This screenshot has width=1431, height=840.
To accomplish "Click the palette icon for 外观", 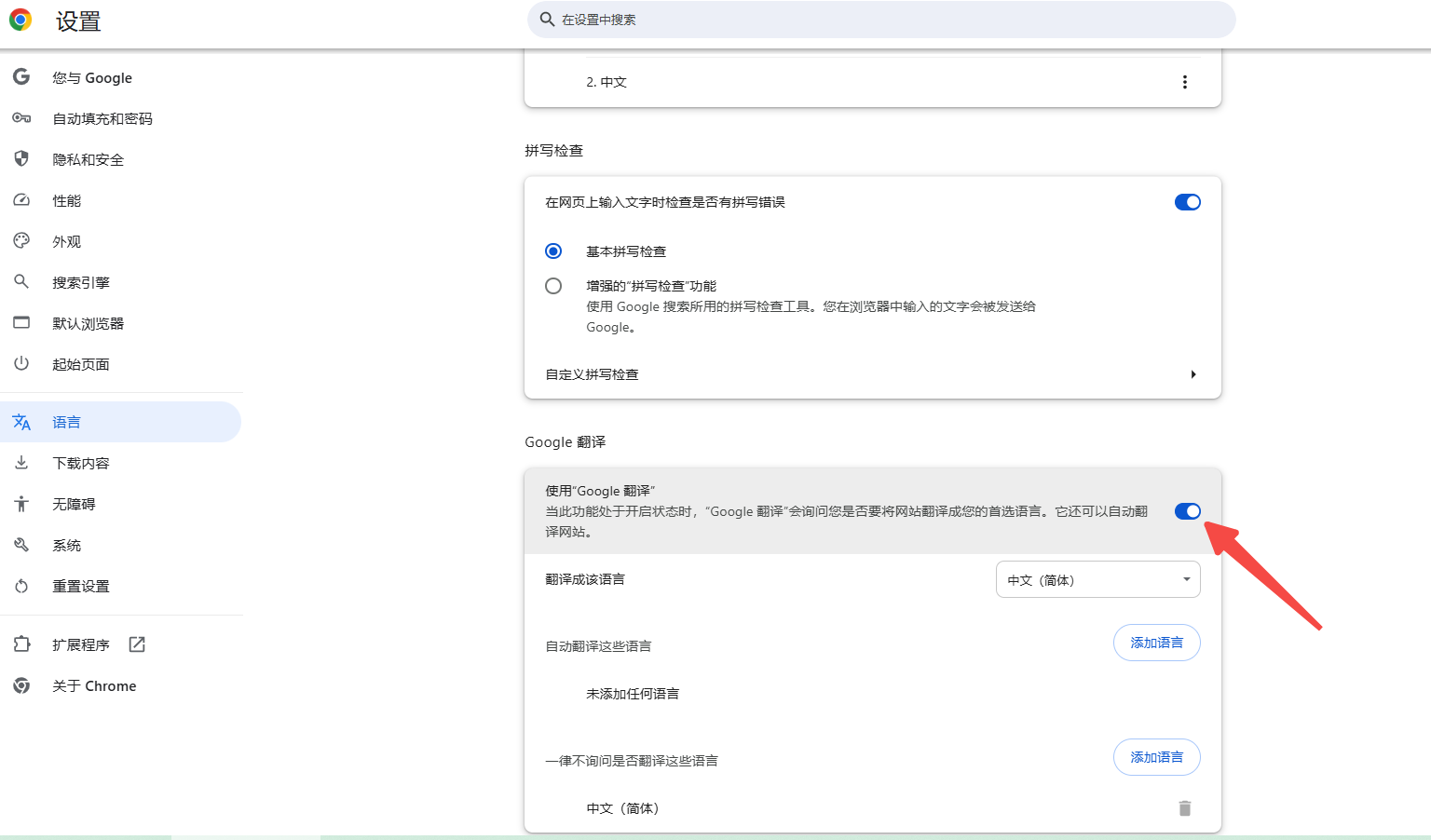I will [21, 240].
